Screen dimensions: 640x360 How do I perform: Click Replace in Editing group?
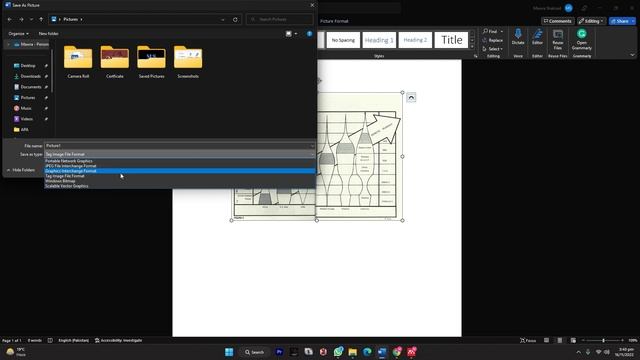(x=493, y=40)
